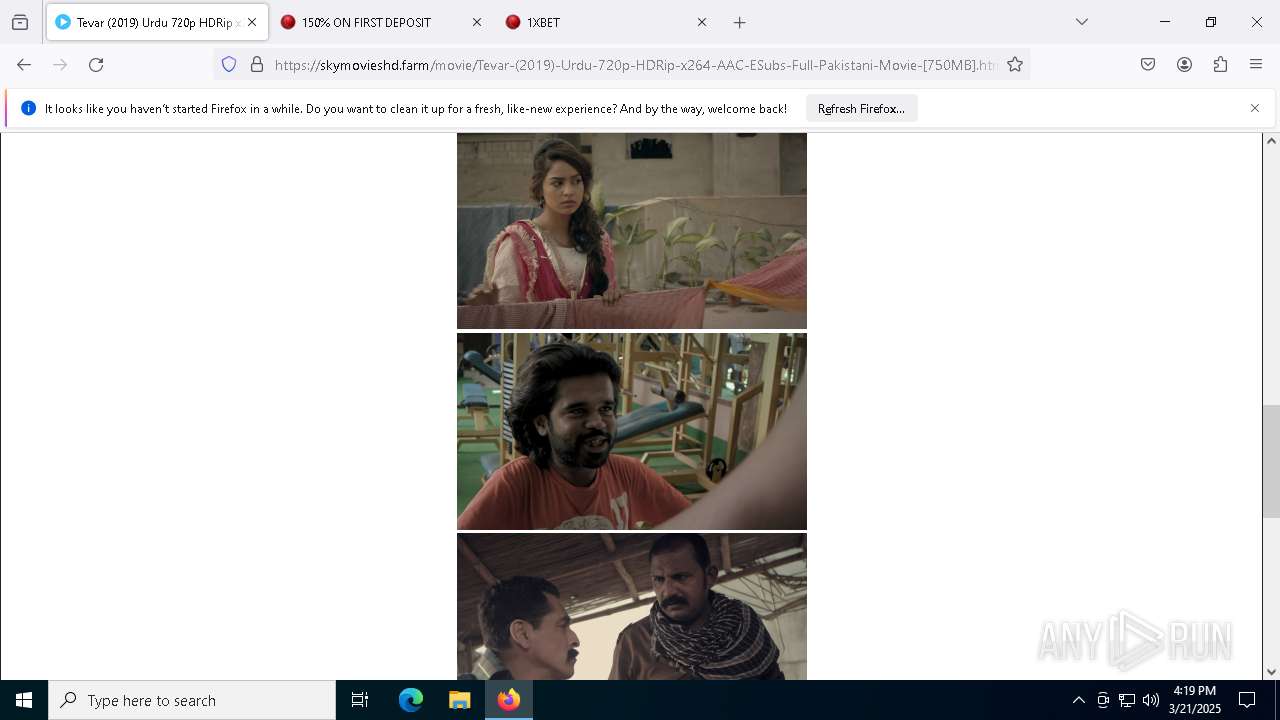
Task: Expand the list all tabs dropdown
Action: click(1082, 22)
